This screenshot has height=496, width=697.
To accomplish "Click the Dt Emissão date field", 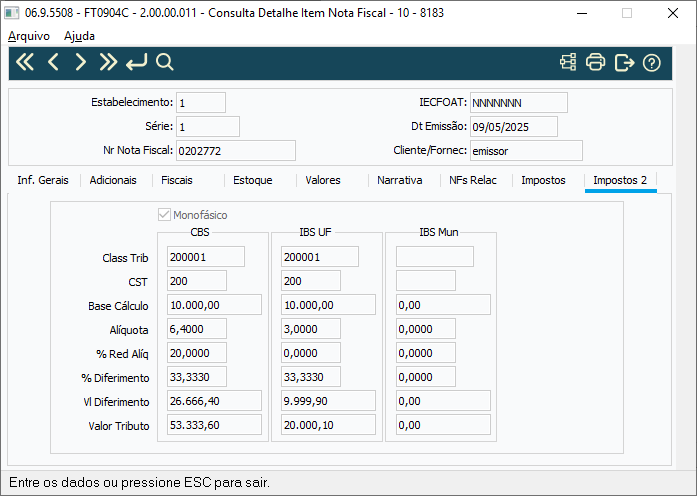I will pyautogui.click(x=514, y=127).
